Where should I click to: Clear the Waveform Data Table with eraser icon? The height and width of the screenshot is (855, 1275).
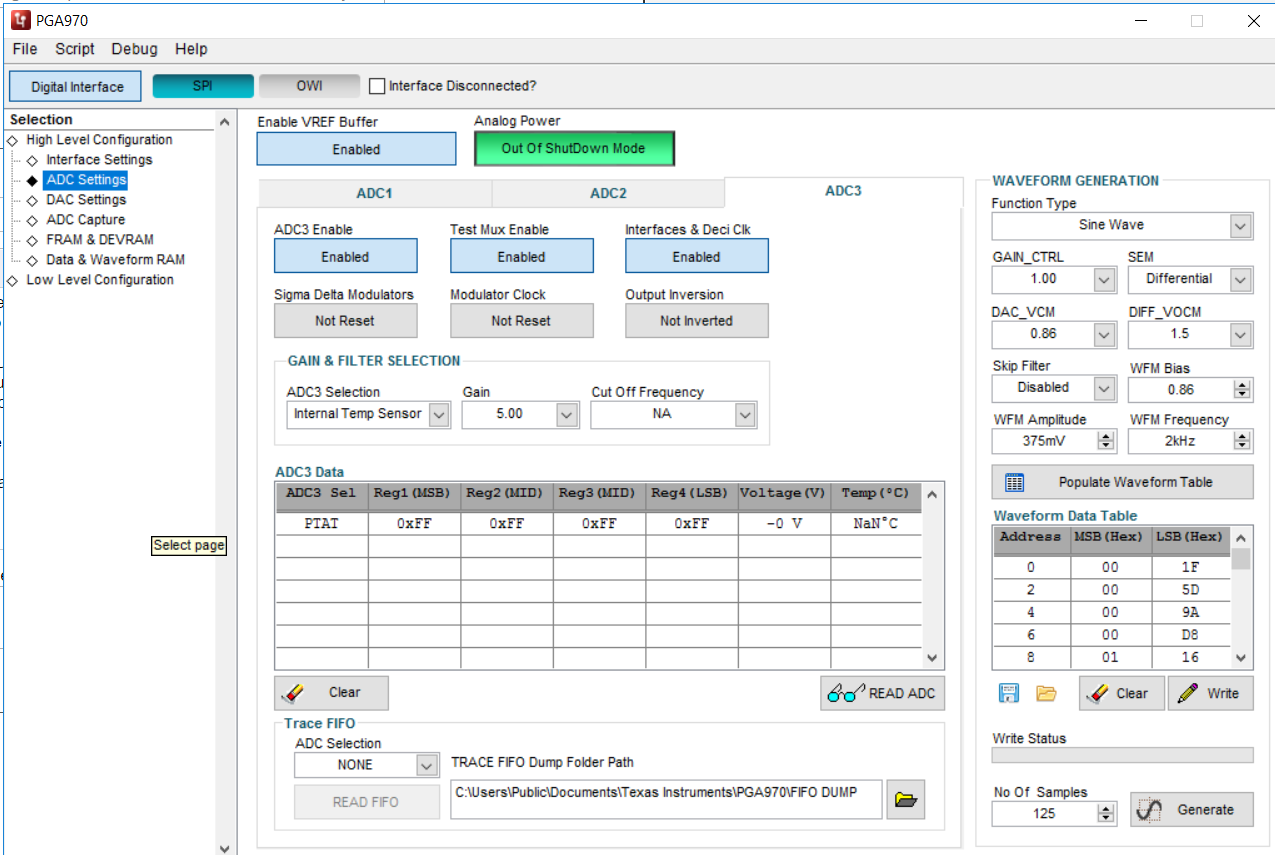(1120, 693)
